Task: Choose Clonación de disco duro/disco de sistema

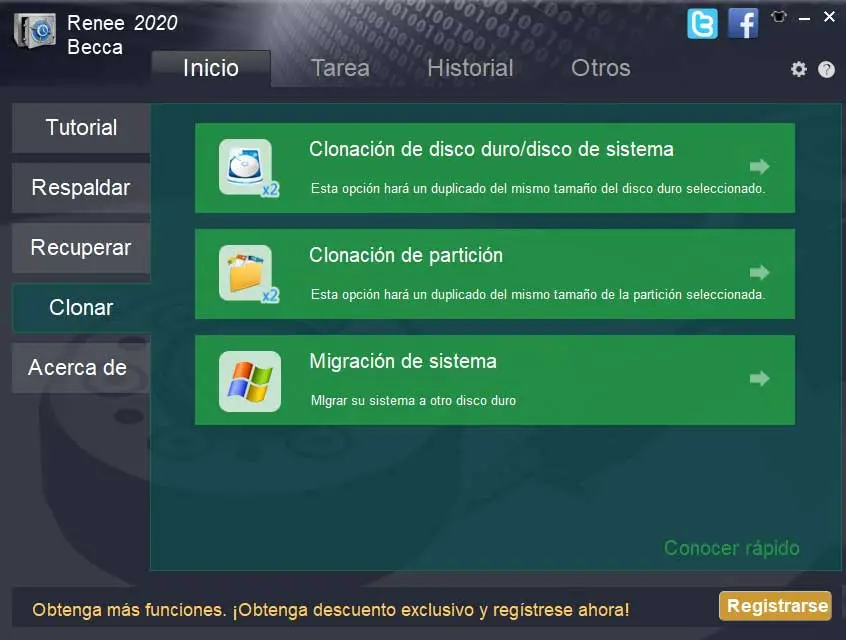Action: 495,168
